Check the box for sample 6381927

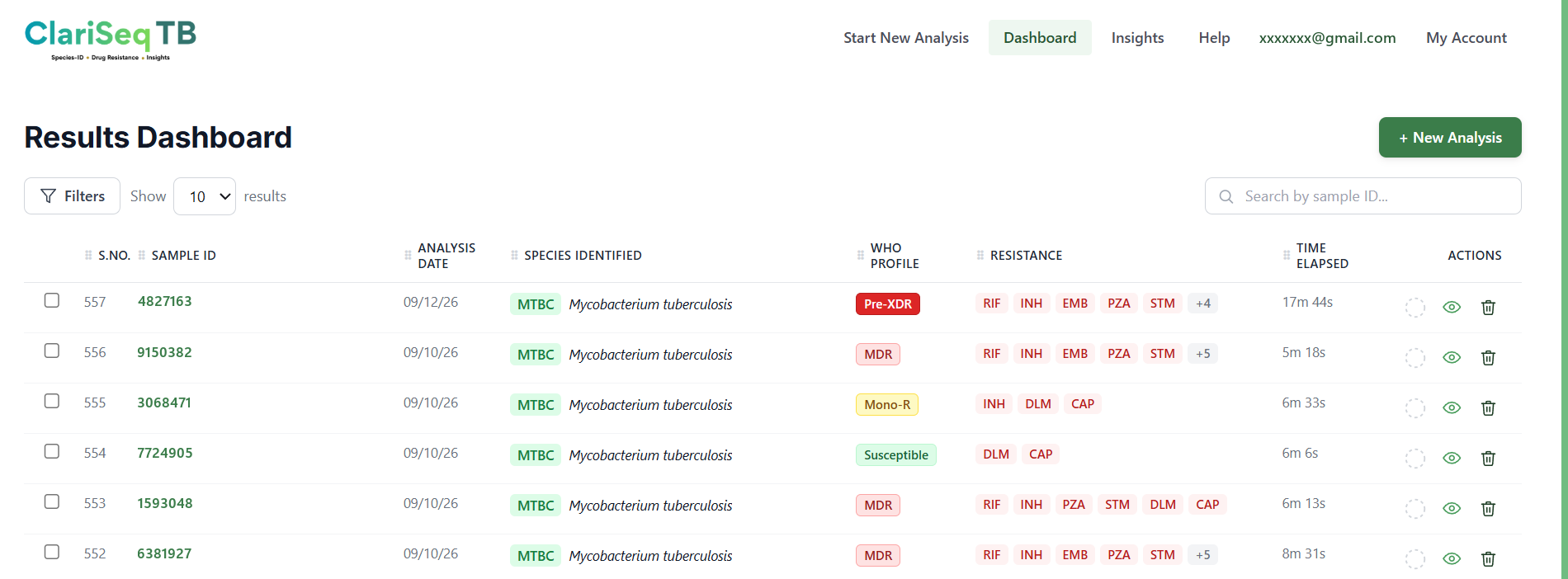(x=52, y=552)
